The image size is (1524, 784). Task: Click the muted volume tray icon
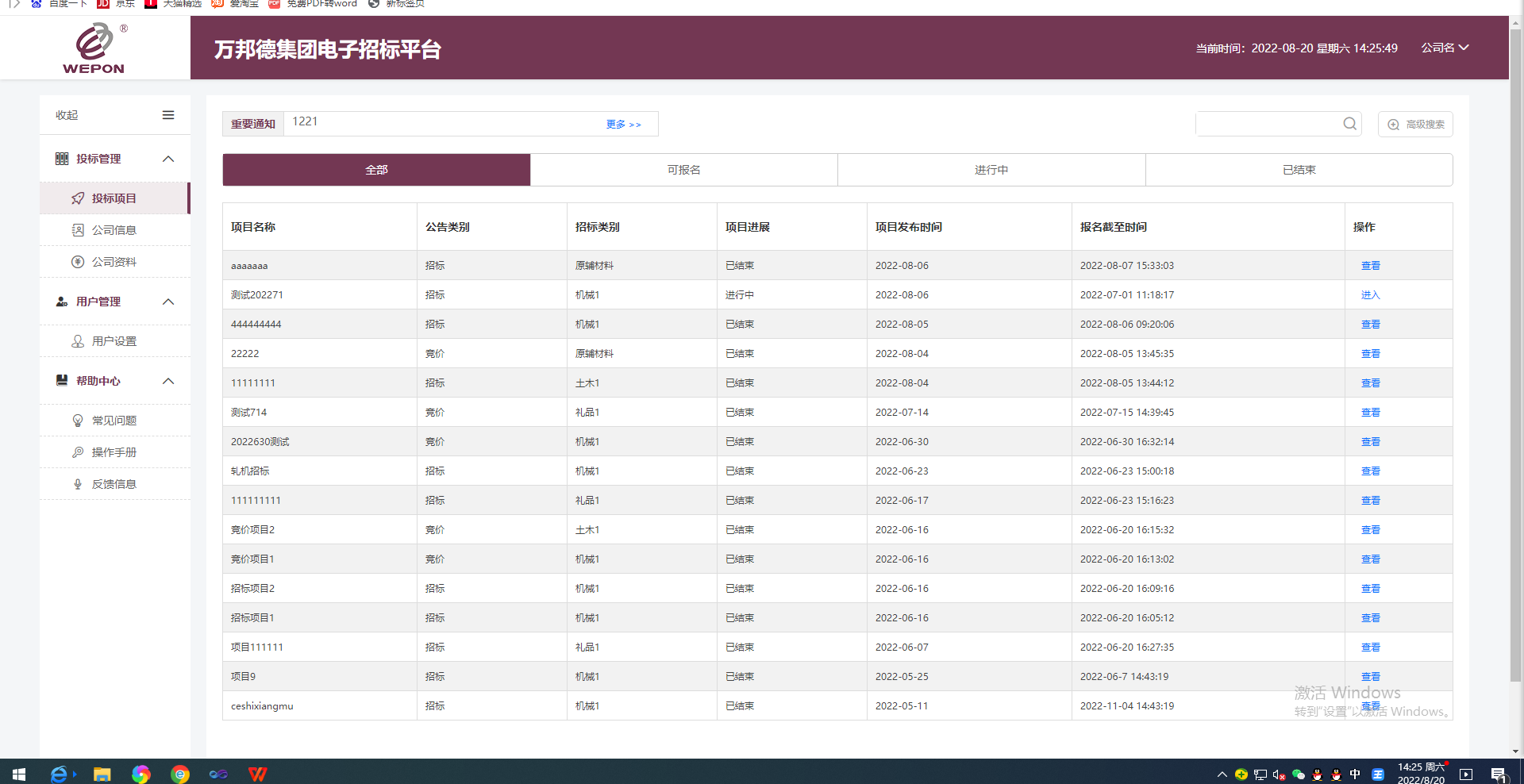pos(1279,774)
